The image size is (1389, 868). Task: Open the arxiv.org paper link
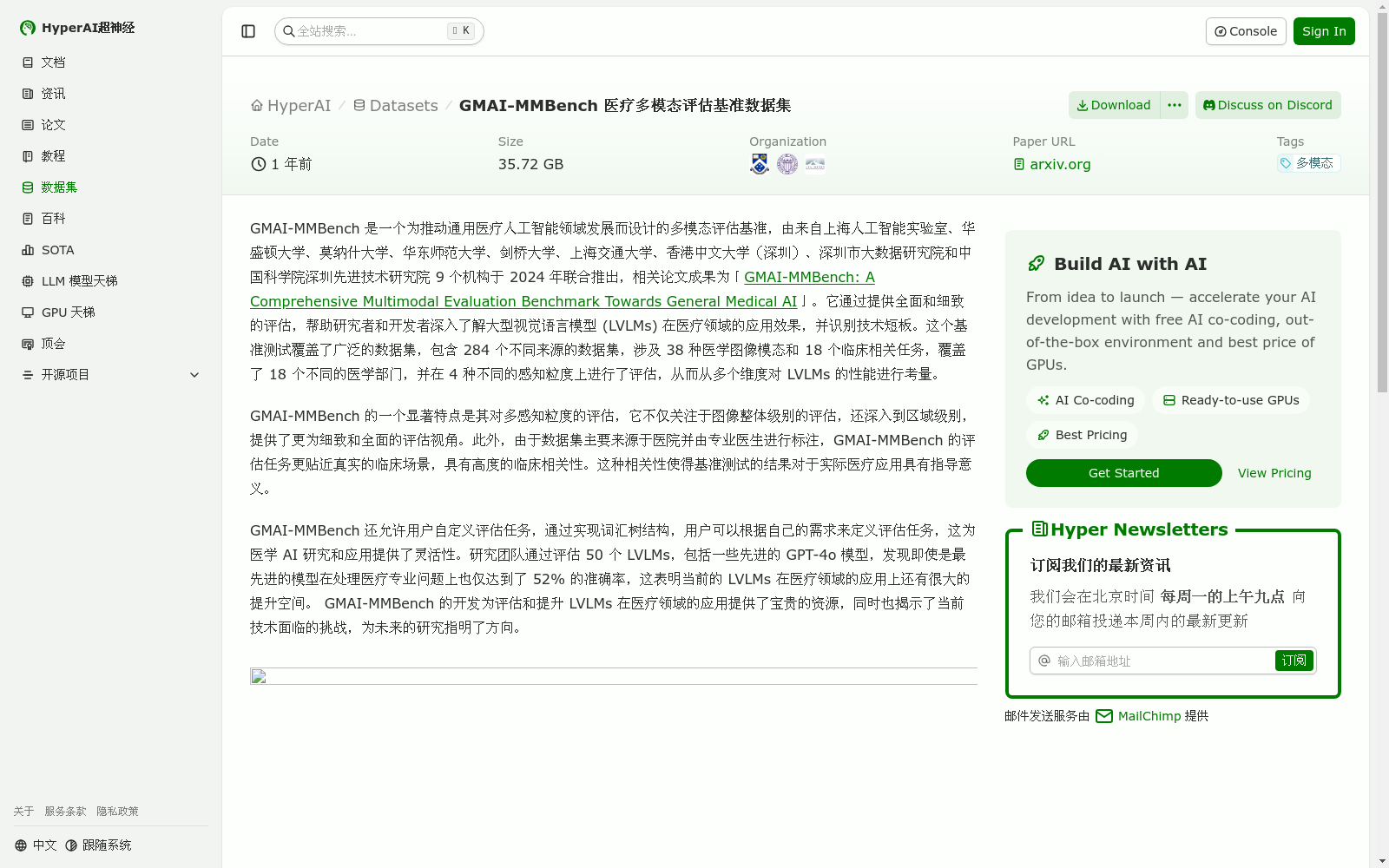click(x=1052, y=164)
